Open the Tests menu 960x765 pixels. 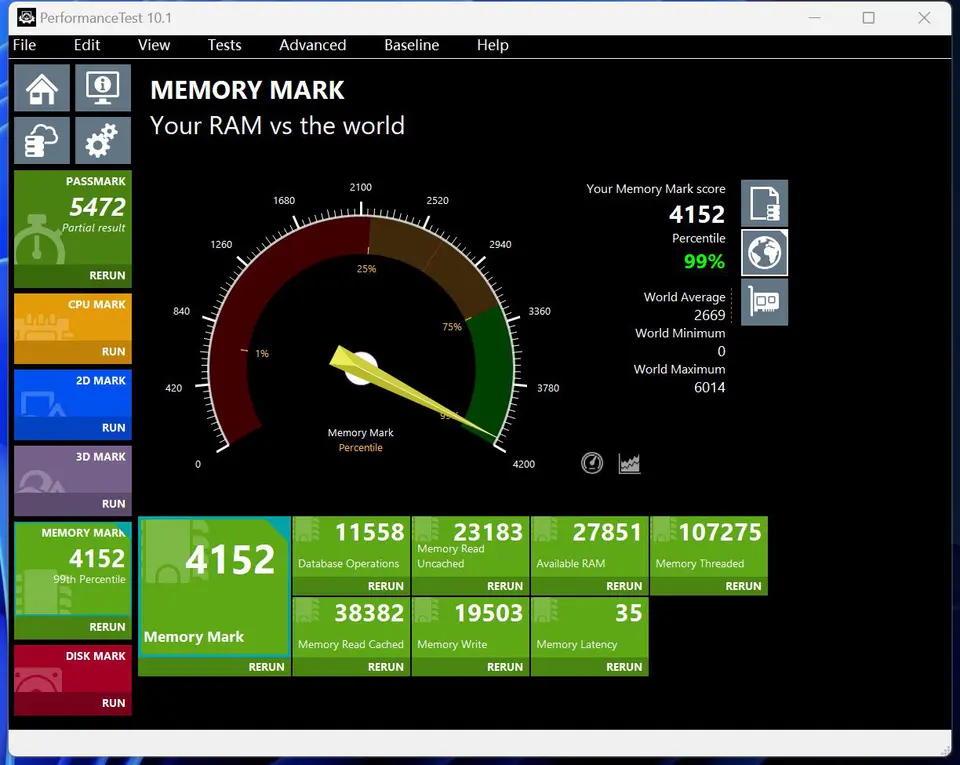pos(224,45)
